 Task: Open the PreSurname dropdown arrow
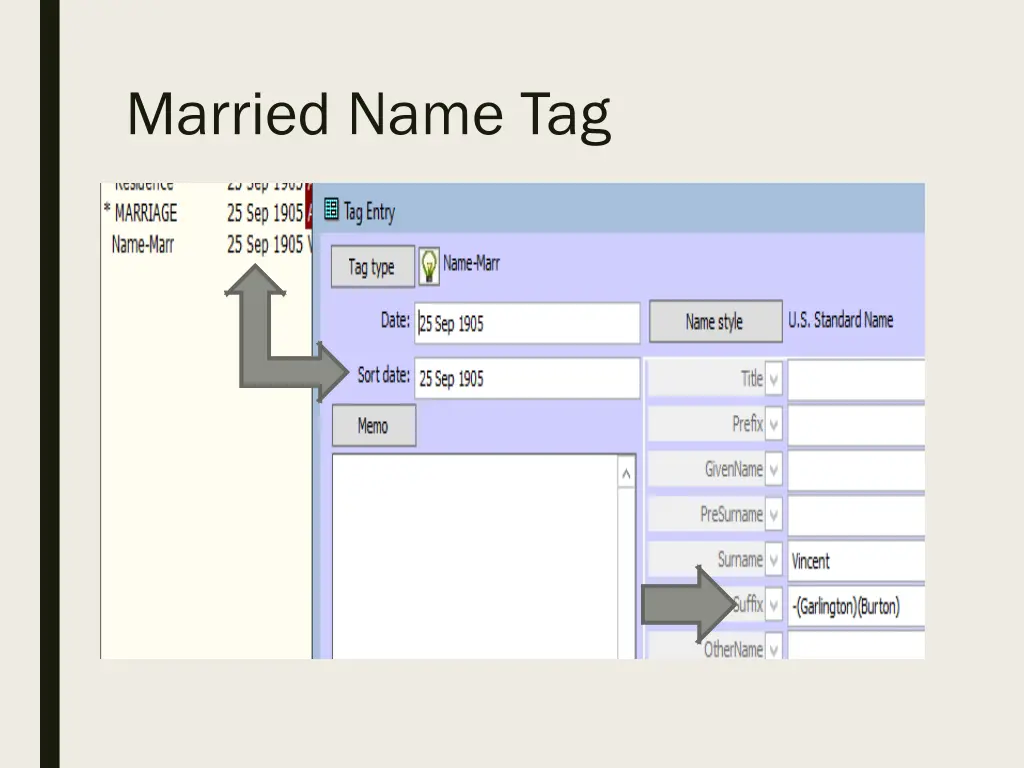click(x=775, y=515)
